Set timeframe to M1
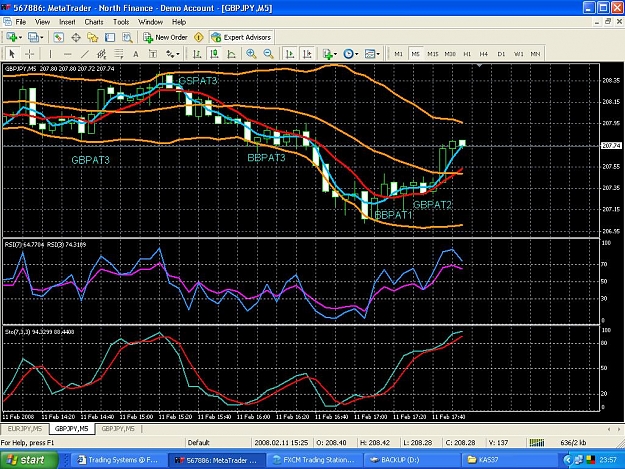The height and width of the screenshot is (469, 625). click(398, 54)
